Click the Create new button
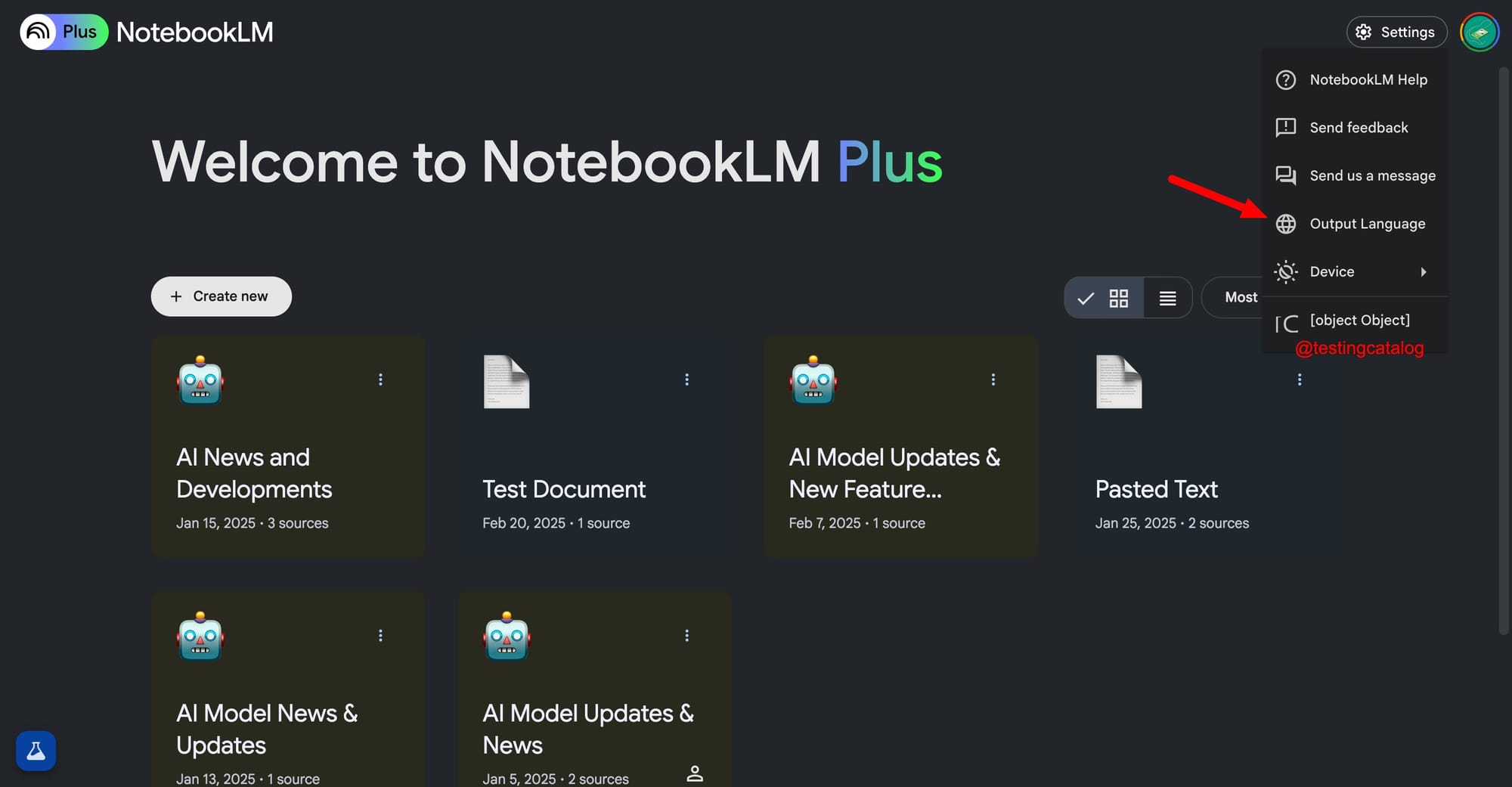1512x787 pixels. (222, 296)
